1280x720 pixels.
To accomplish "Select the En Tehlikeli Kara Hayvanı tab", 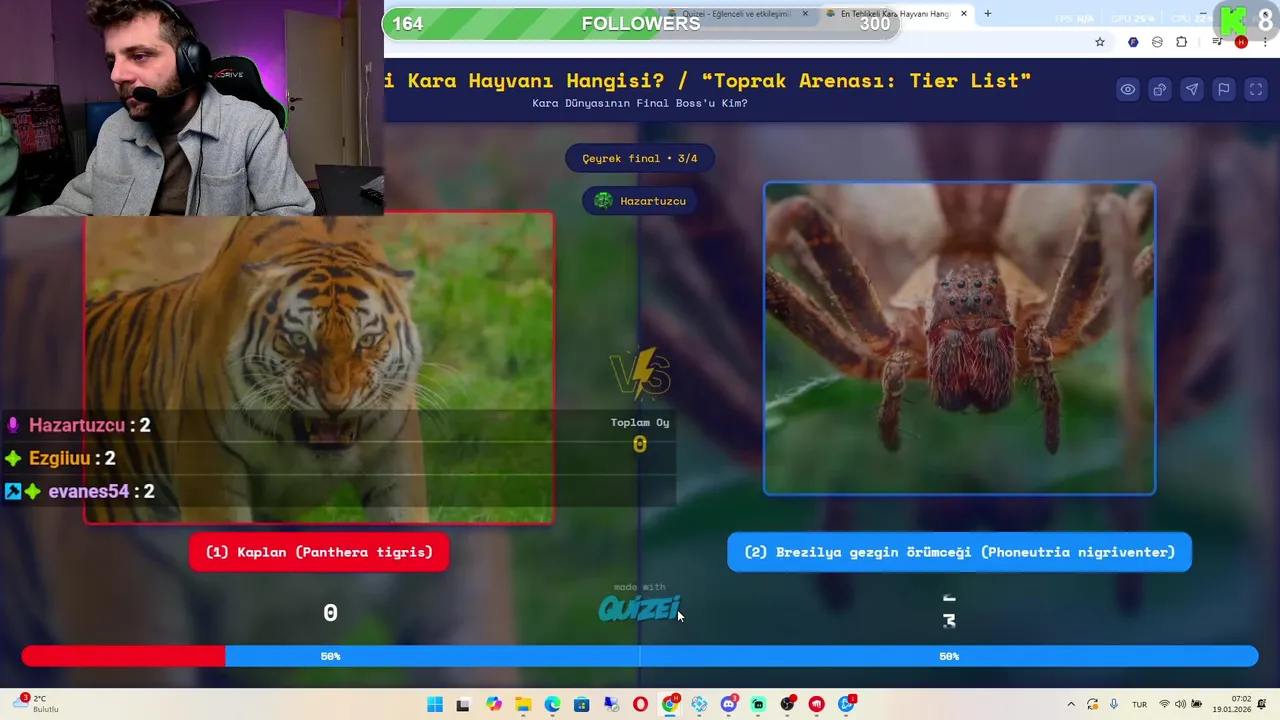I will (895, 14).
